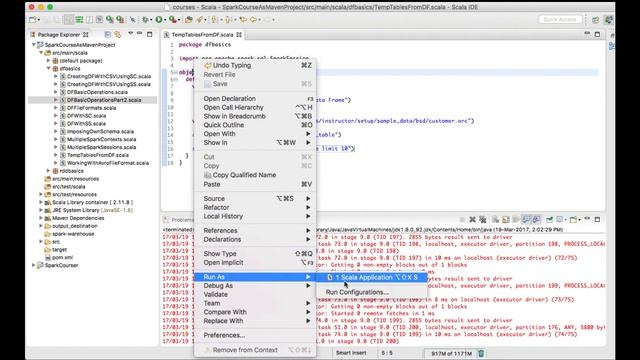This screenshot has height=360, width=640.
Task: Select DFBasicOperationsPart2.scala in the tree
Action: pos(104,100)
